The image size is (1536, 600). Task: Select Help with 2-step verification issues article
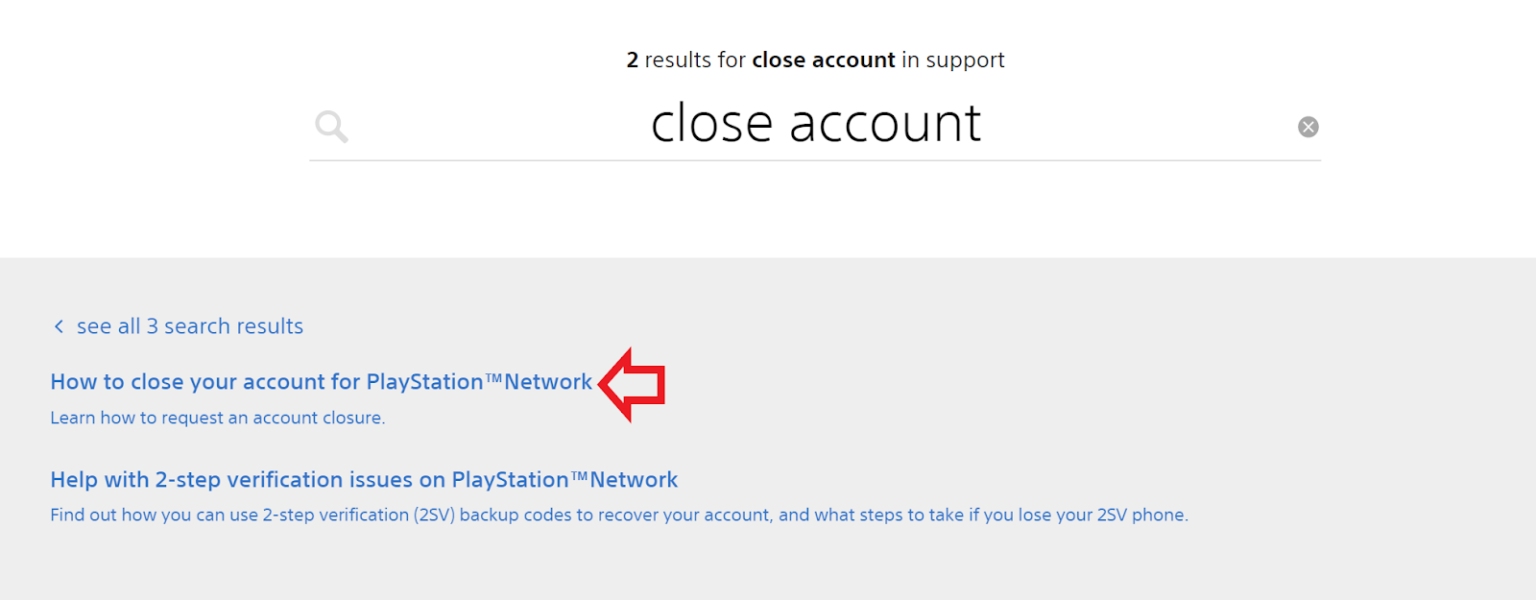[x=364, y=479]
